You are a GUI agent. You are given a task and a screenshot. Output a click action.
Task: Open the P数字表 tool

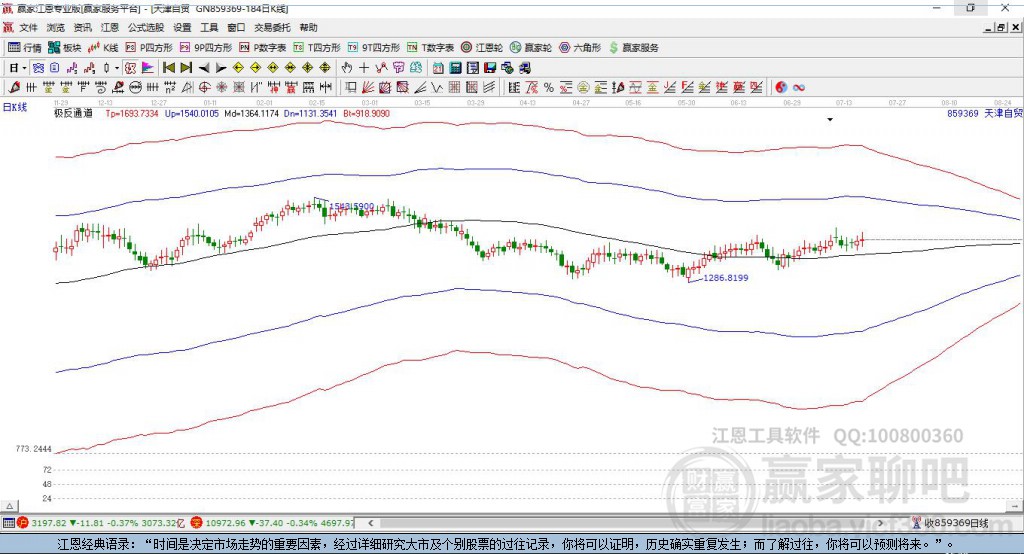(x=263, y=48)
